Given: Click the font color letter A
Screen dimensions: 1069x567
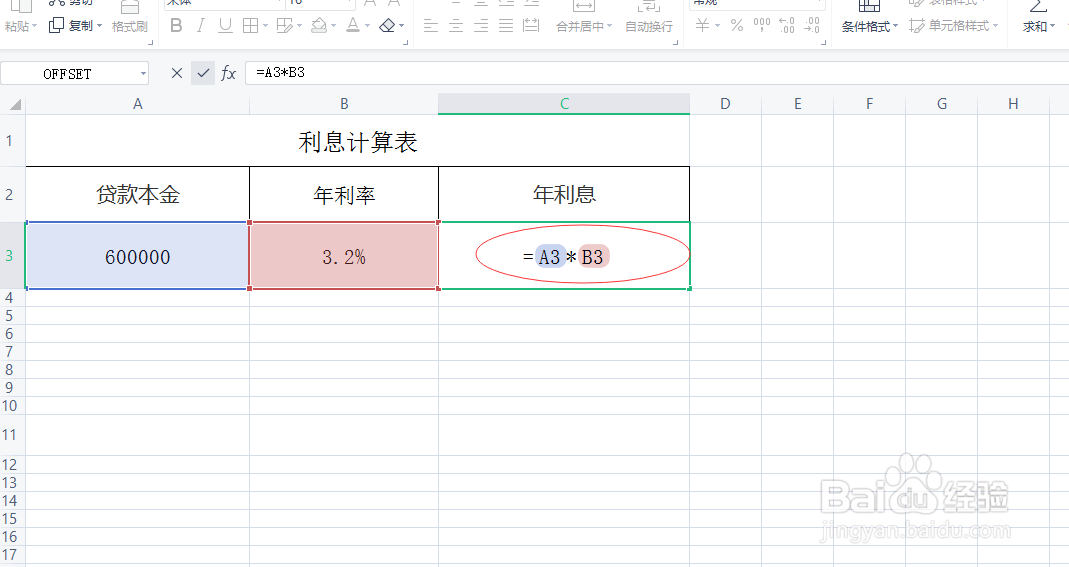Looking at the screenshot, I should [352, 26].
